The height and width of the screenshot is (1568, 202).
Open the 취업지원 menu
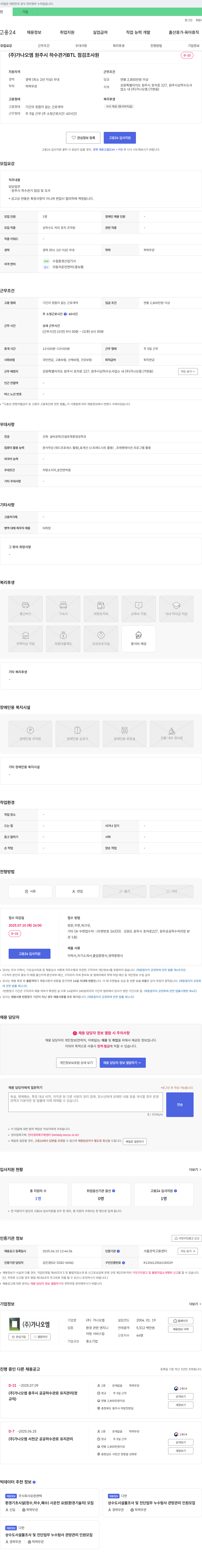[x=67, y=32]
